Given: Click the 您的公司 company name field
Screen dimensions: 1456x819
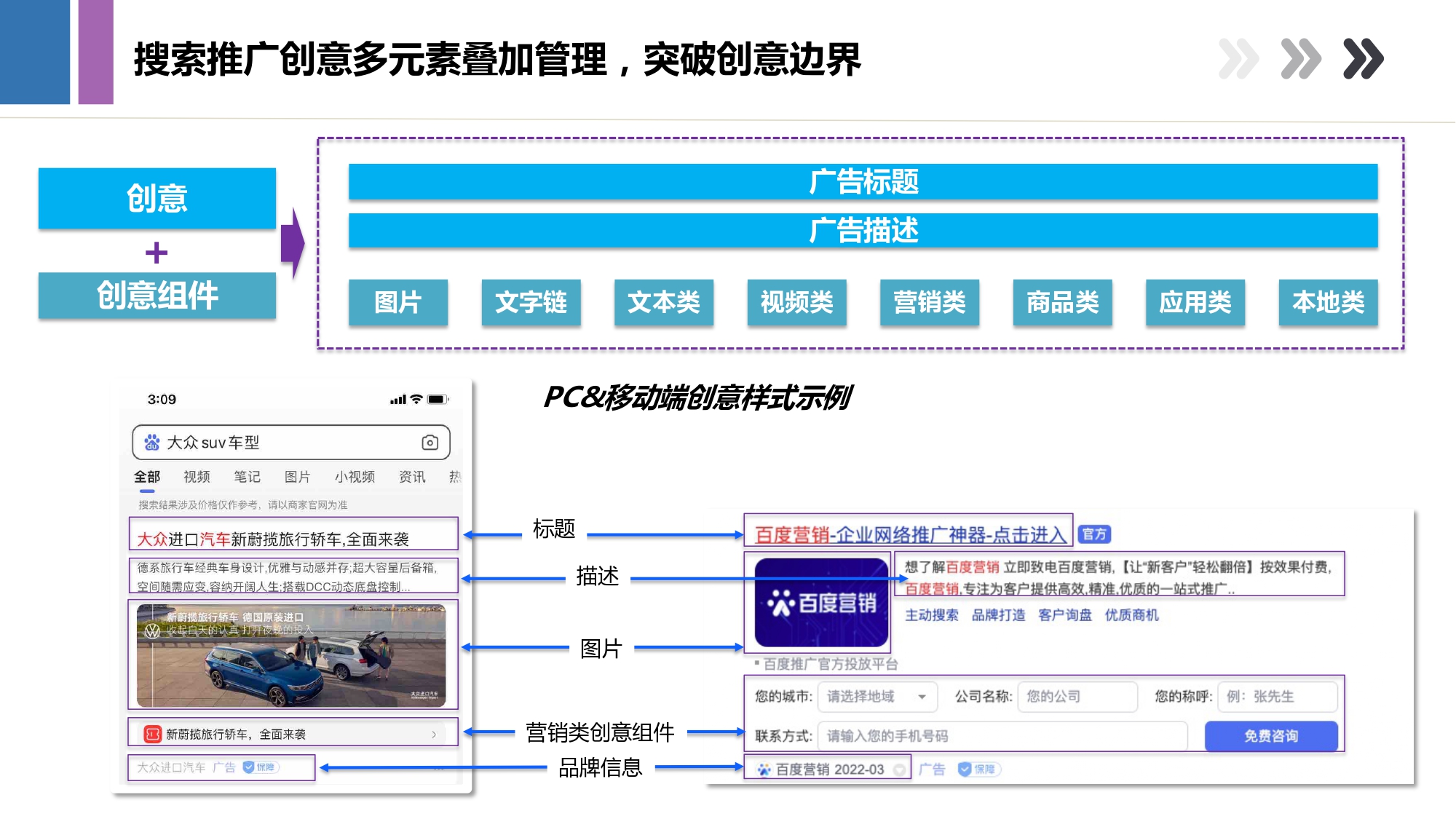Looking at the screenshot, I should pyautogui.click(x=1077, y=697).
